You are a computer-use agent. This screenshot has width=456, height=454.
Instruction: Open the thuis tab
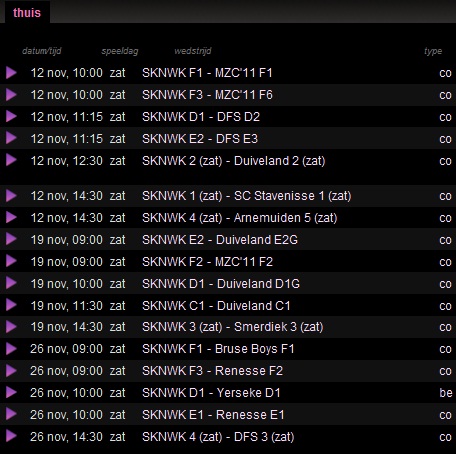(27, 13)
